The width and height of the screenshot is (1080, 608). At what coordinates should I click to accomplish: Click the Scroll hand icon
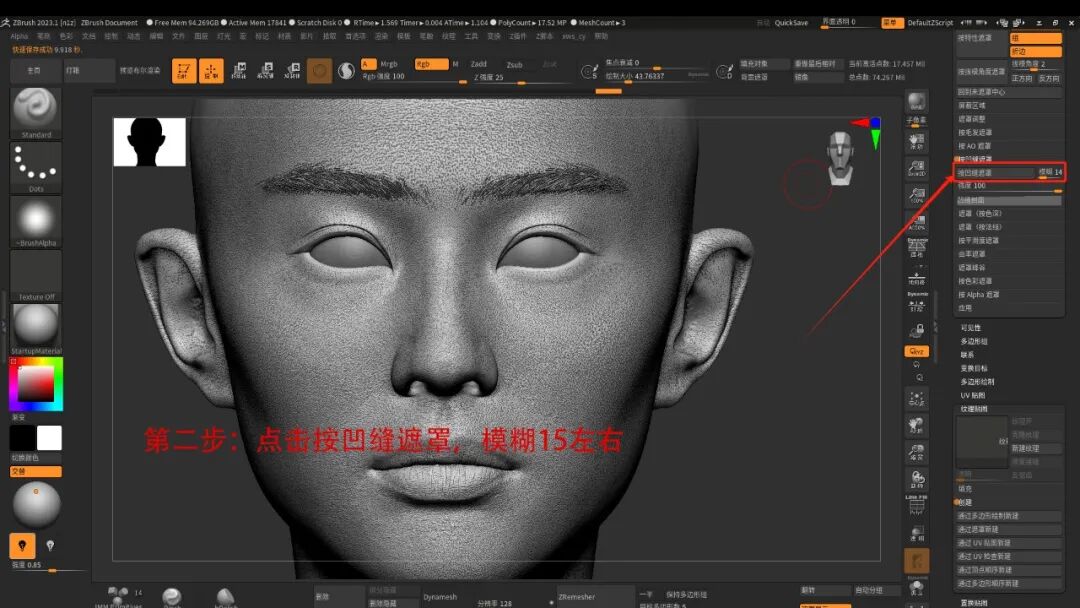tap(917, 141)
